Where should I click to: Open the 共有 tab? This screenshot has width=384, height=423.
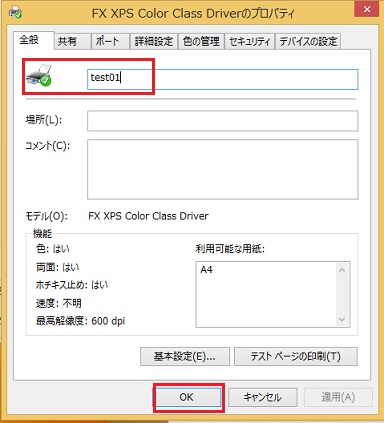pyautogui.click(x=72, y=41)
